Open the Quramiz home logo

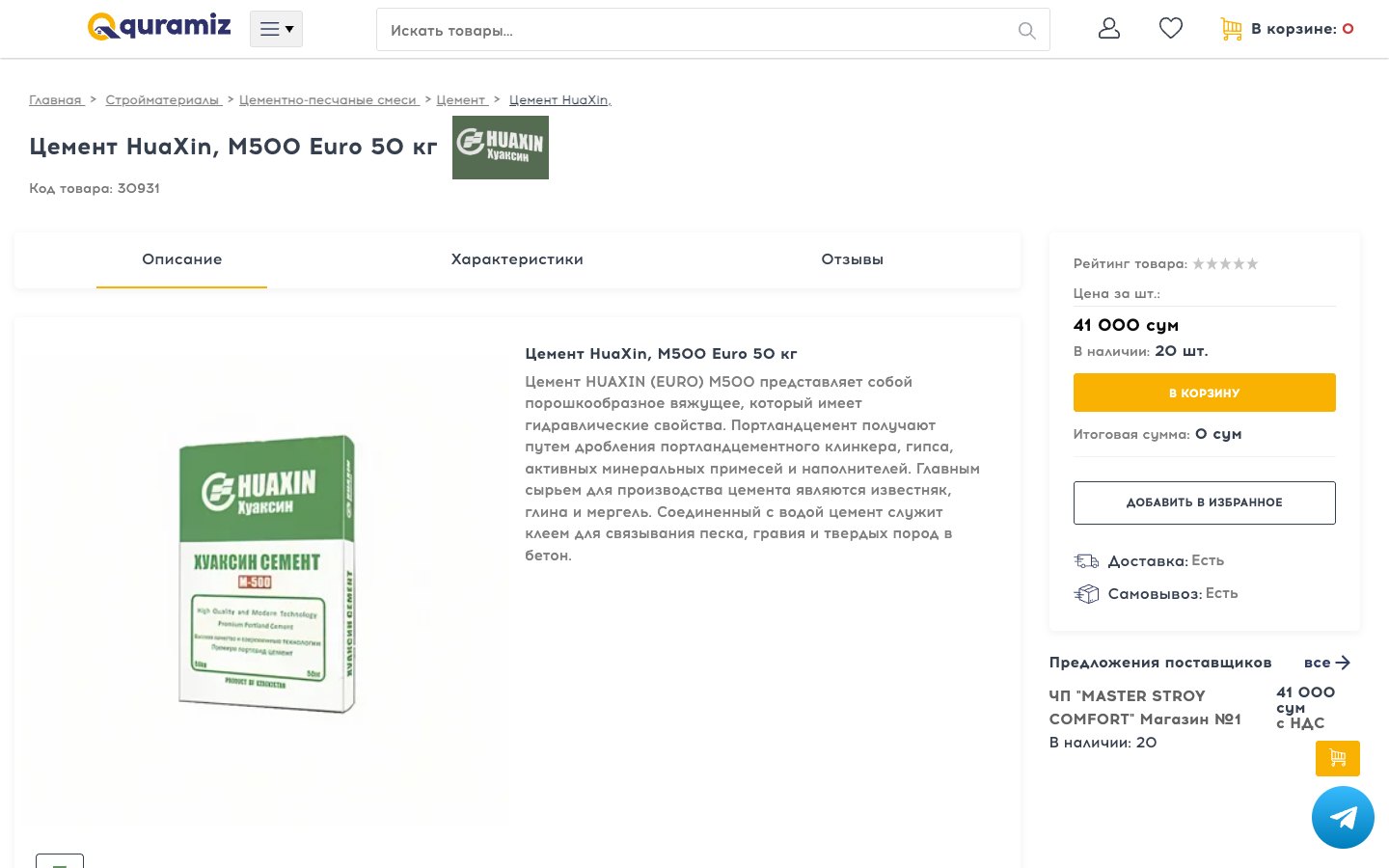click(x=159, y=26)
